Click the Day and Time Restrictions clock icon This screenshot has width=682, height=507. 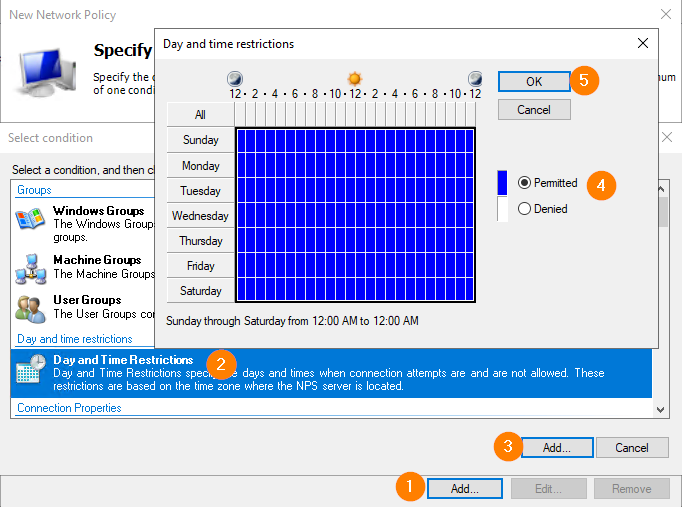click(30, 369)
